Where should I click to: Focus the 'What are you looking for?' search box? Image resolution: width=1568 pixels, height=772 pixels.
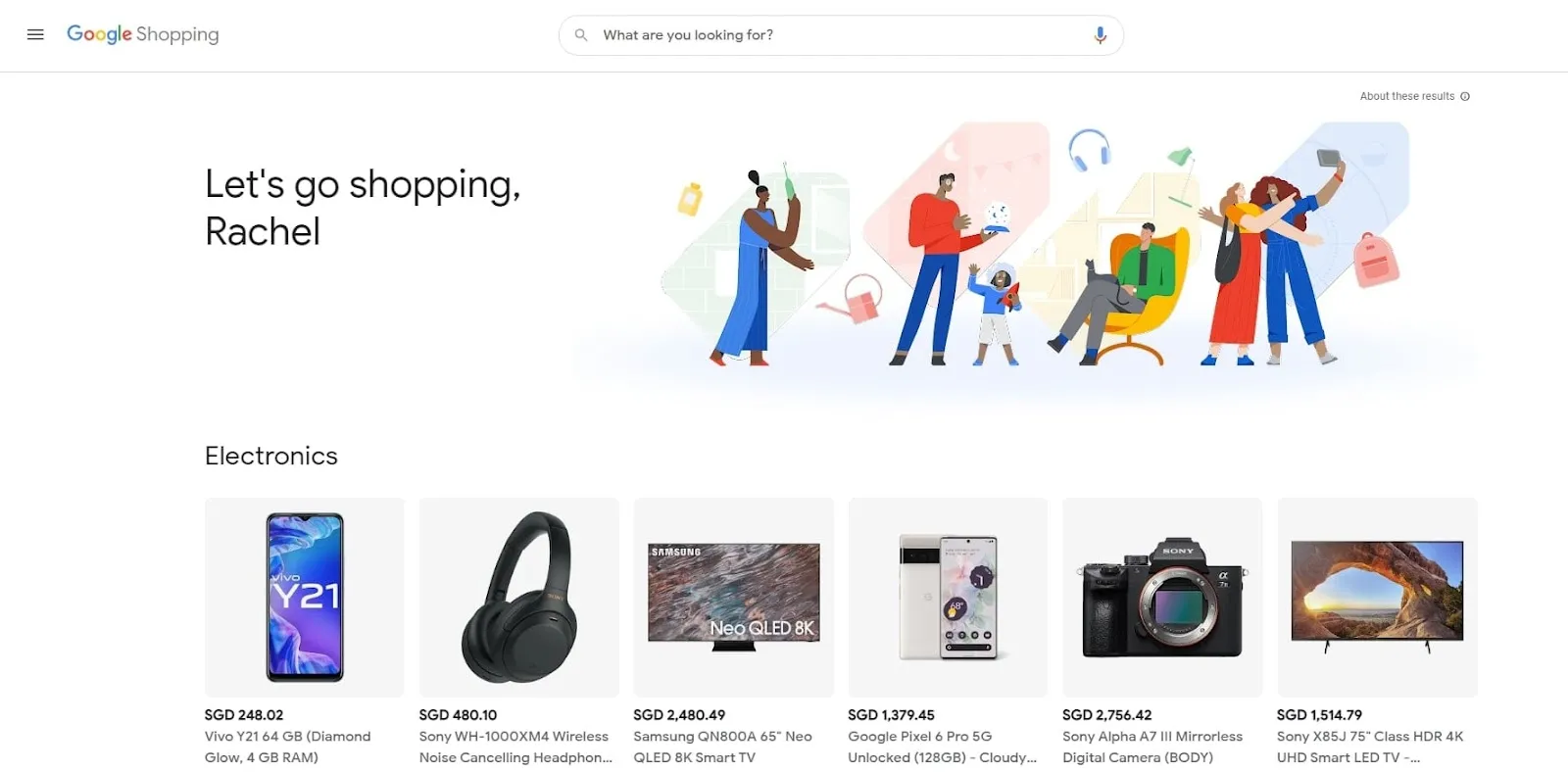[x=841, y=35]
